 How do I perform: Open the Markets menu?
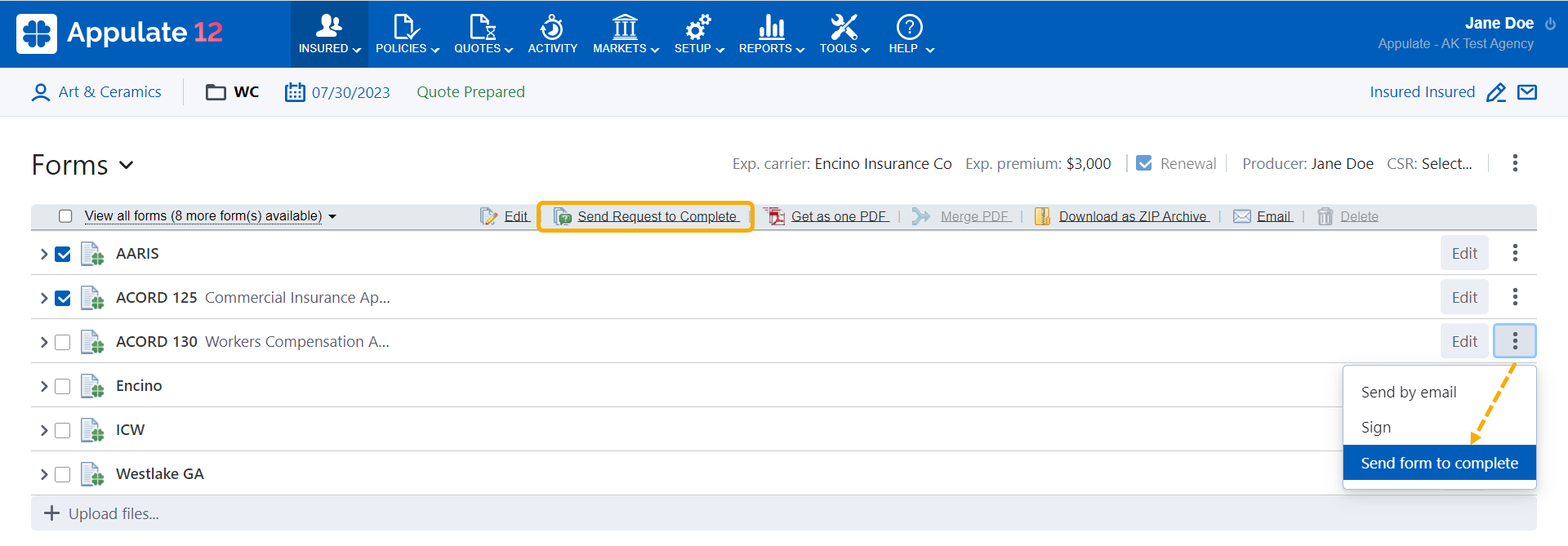point(626,34)
